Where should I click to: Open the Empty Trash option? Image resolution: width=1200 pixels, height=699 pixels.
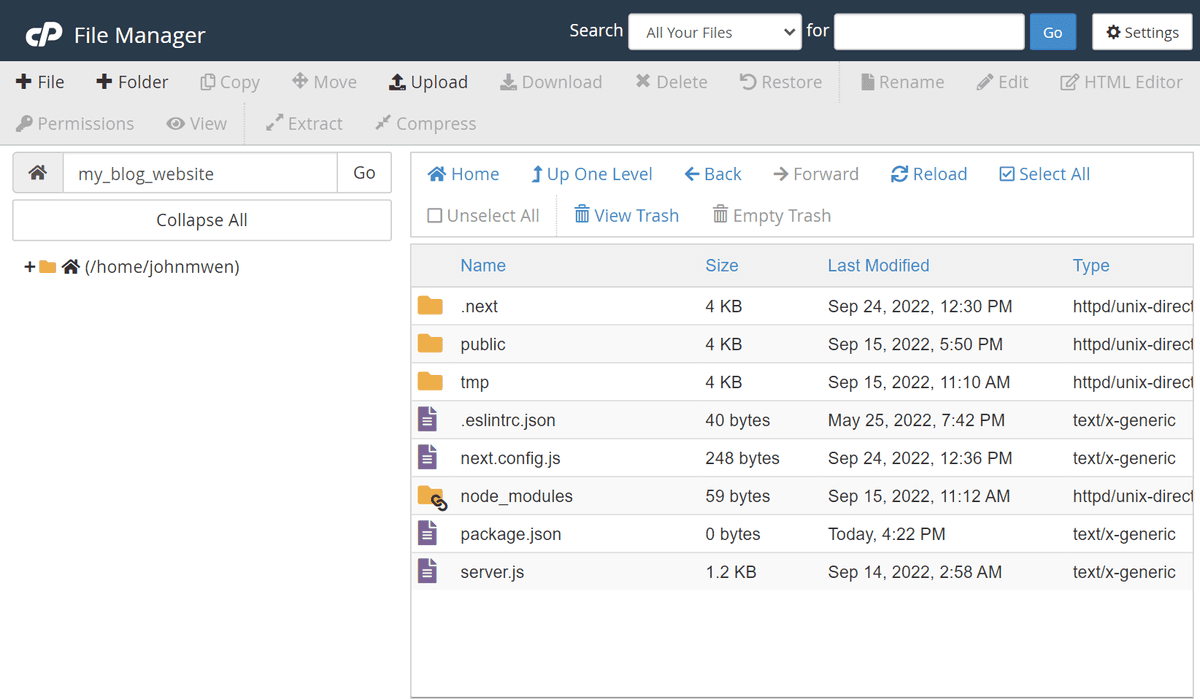click(x=771, y=215)
